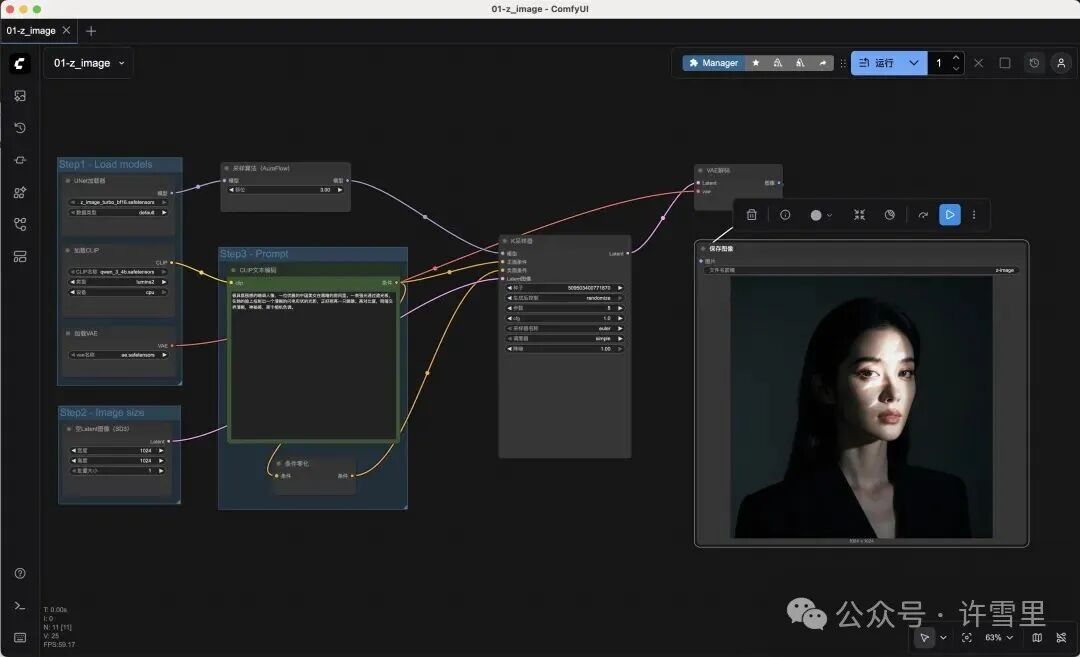Select the 01-z_image workflow tab
Image resolution: width=1080 pixels, height=657 pixels.
point(31,31)
